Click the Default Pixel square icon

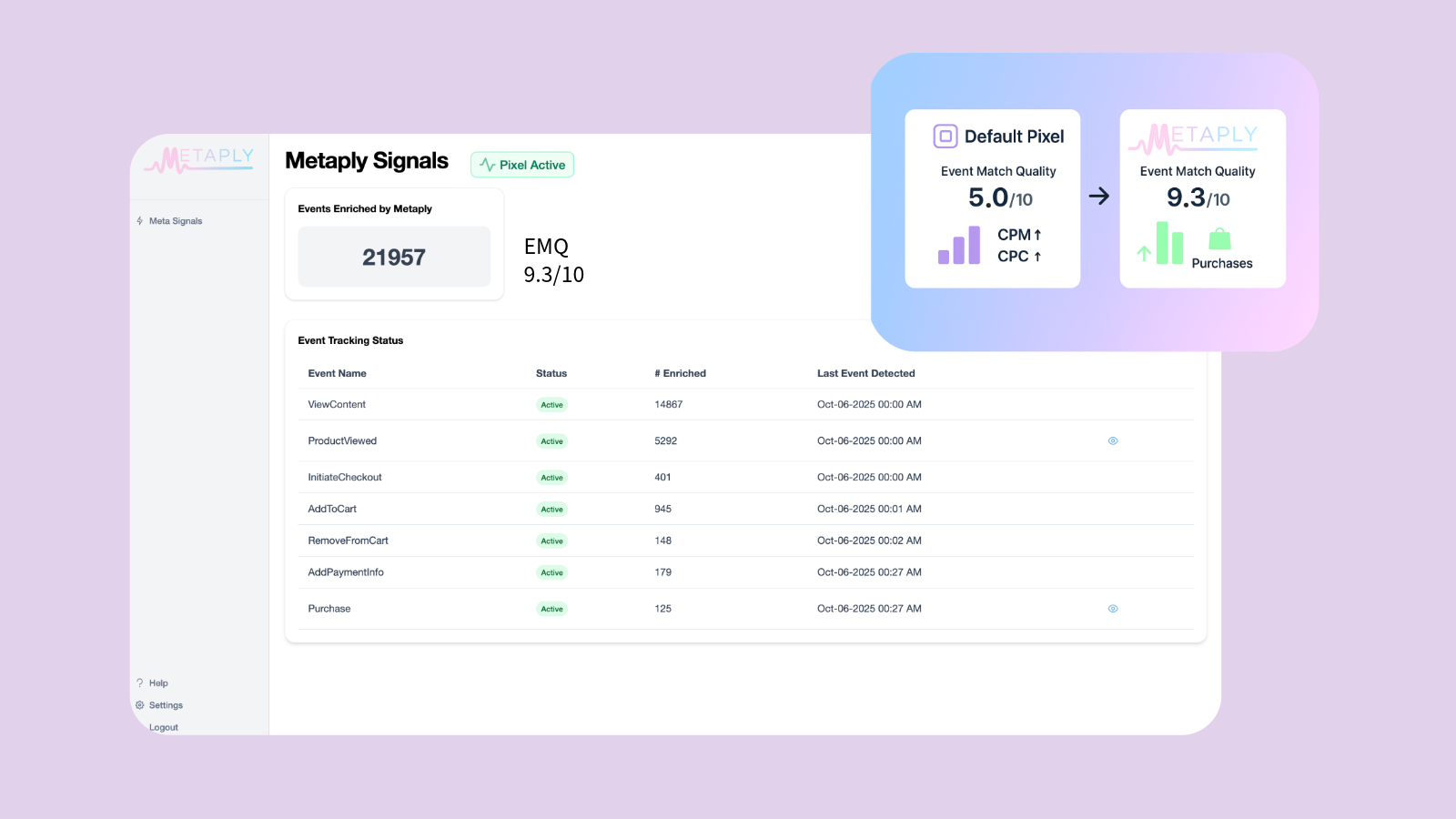point(945,136)
